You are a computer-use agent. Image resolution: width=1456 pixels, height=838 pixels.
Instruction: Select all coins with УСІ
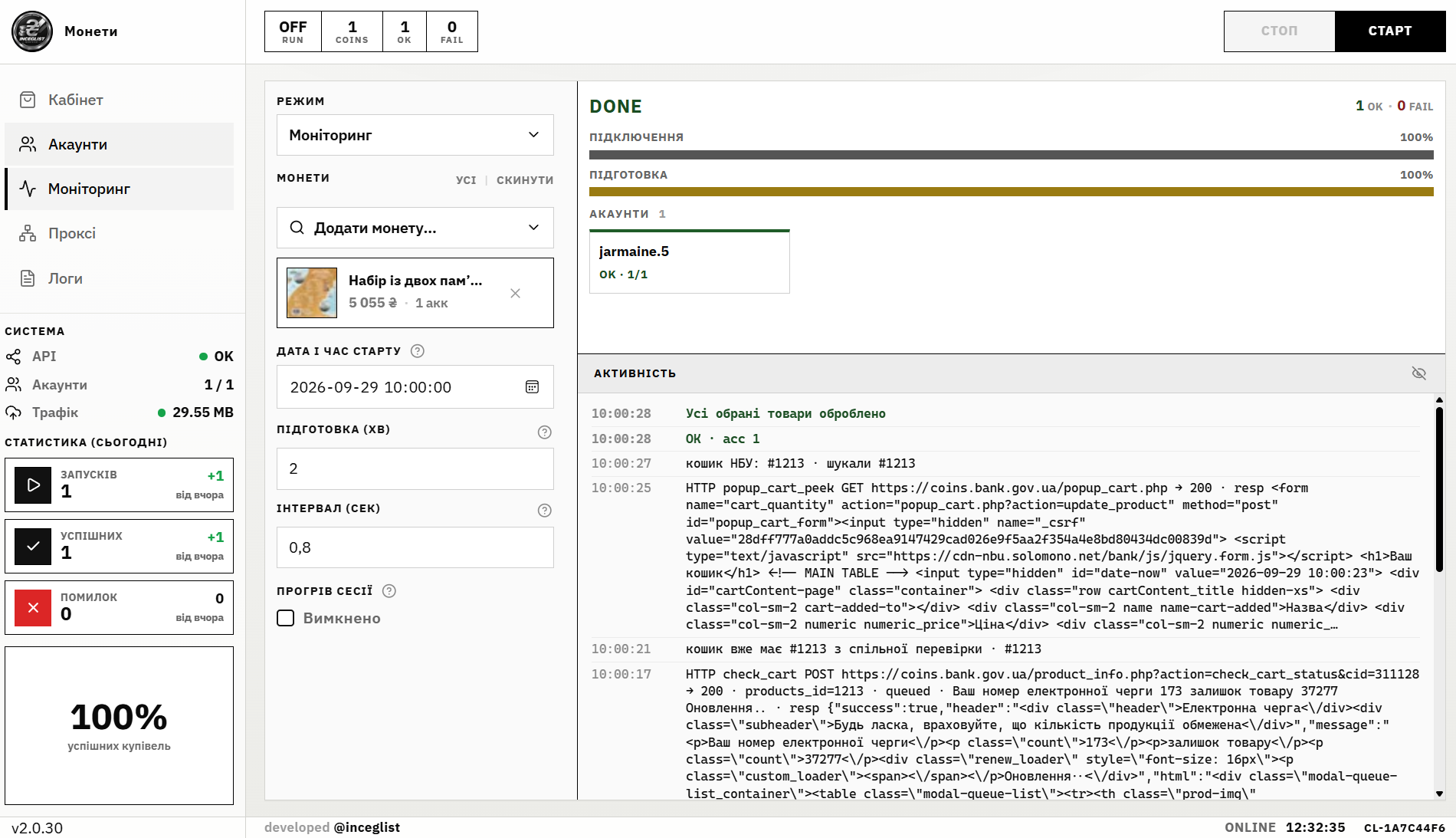(466, 180)
